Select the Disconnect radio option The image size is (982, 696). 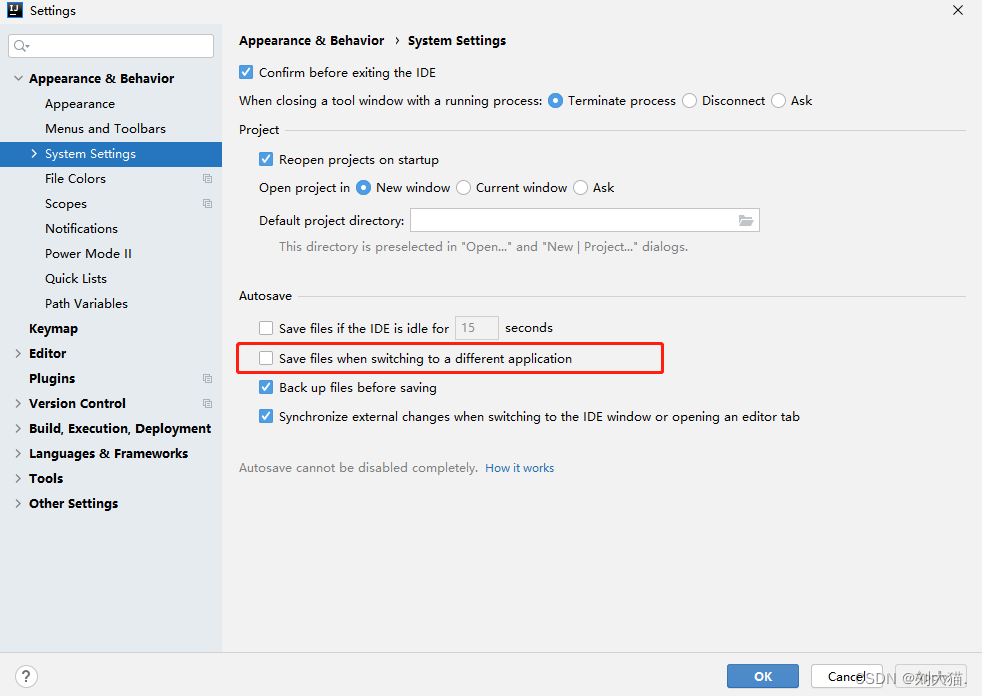tap(690, 101)
